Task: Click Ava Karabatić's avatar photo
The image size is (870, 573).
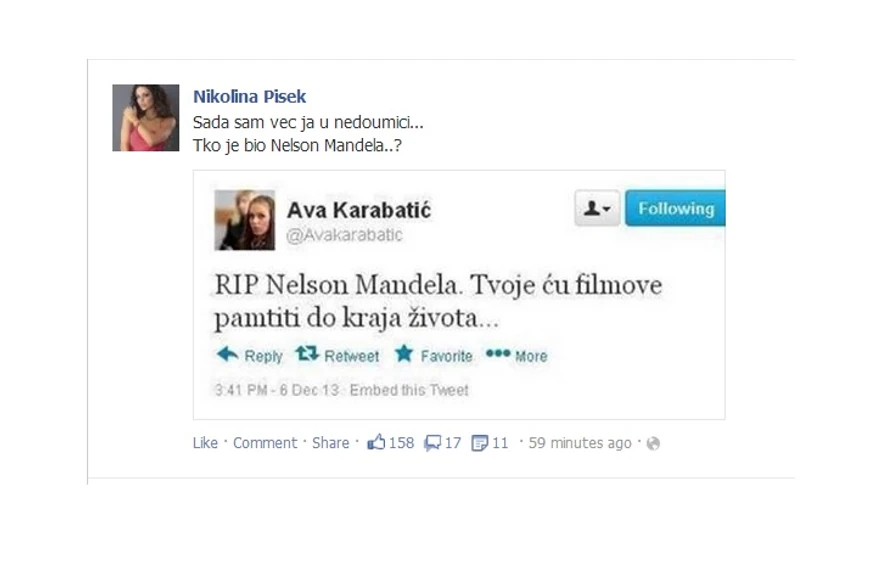Action: [x=245, y=220]
